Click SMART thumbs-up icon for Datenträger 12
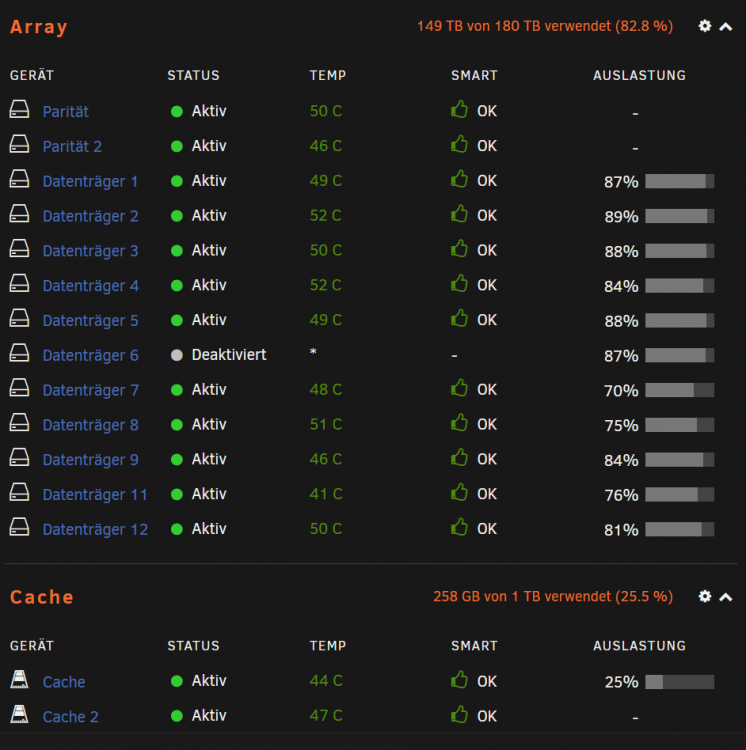 pos(459,527)
